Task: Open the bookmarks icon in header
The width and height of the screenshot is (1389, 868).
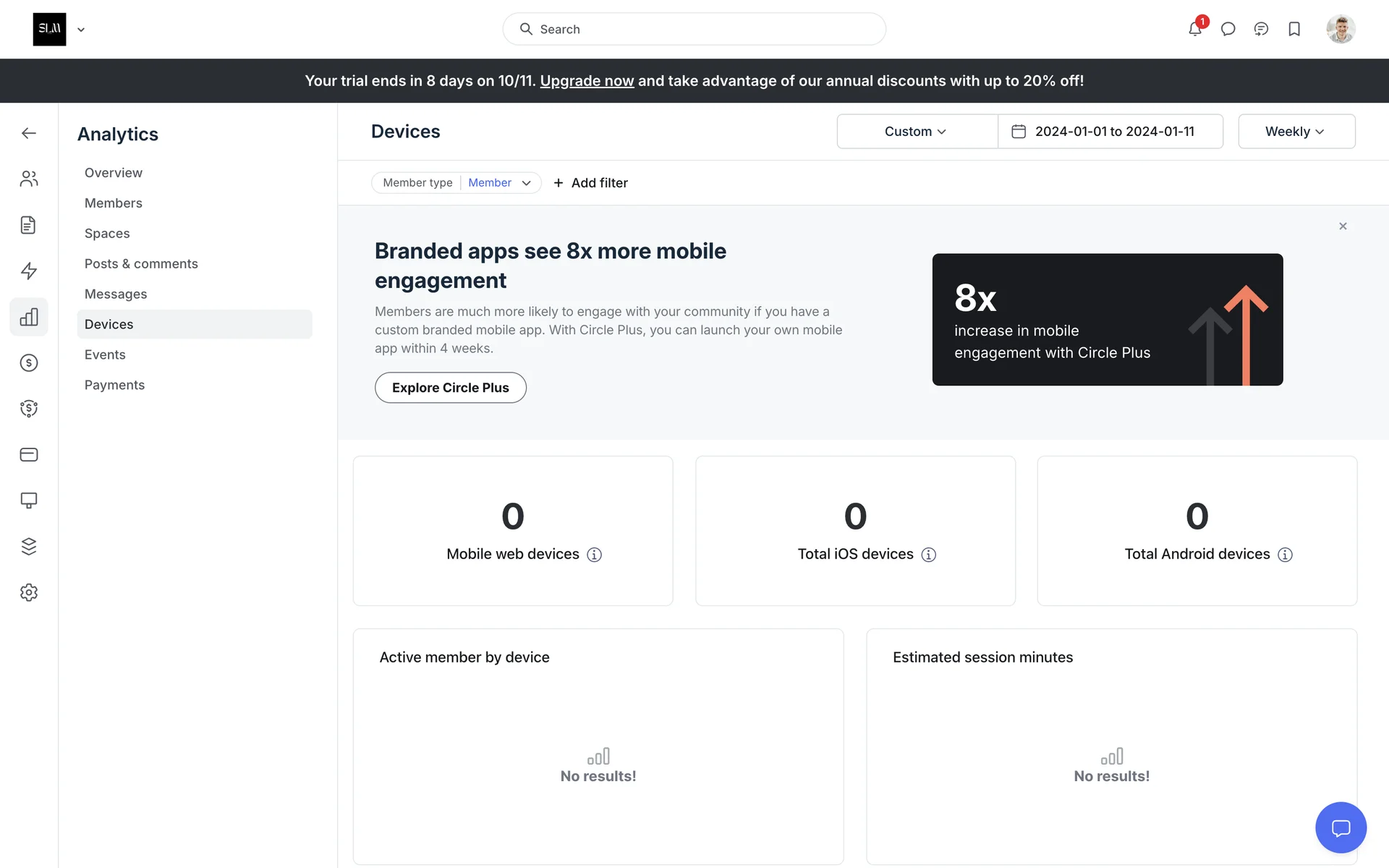Action: coord(1294,30)
